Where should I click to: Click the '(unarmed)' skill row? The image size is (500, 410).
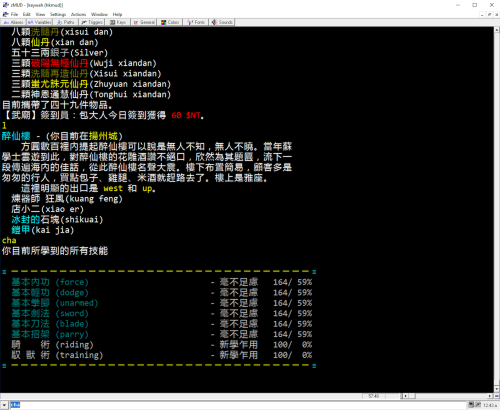click(162, 303)
